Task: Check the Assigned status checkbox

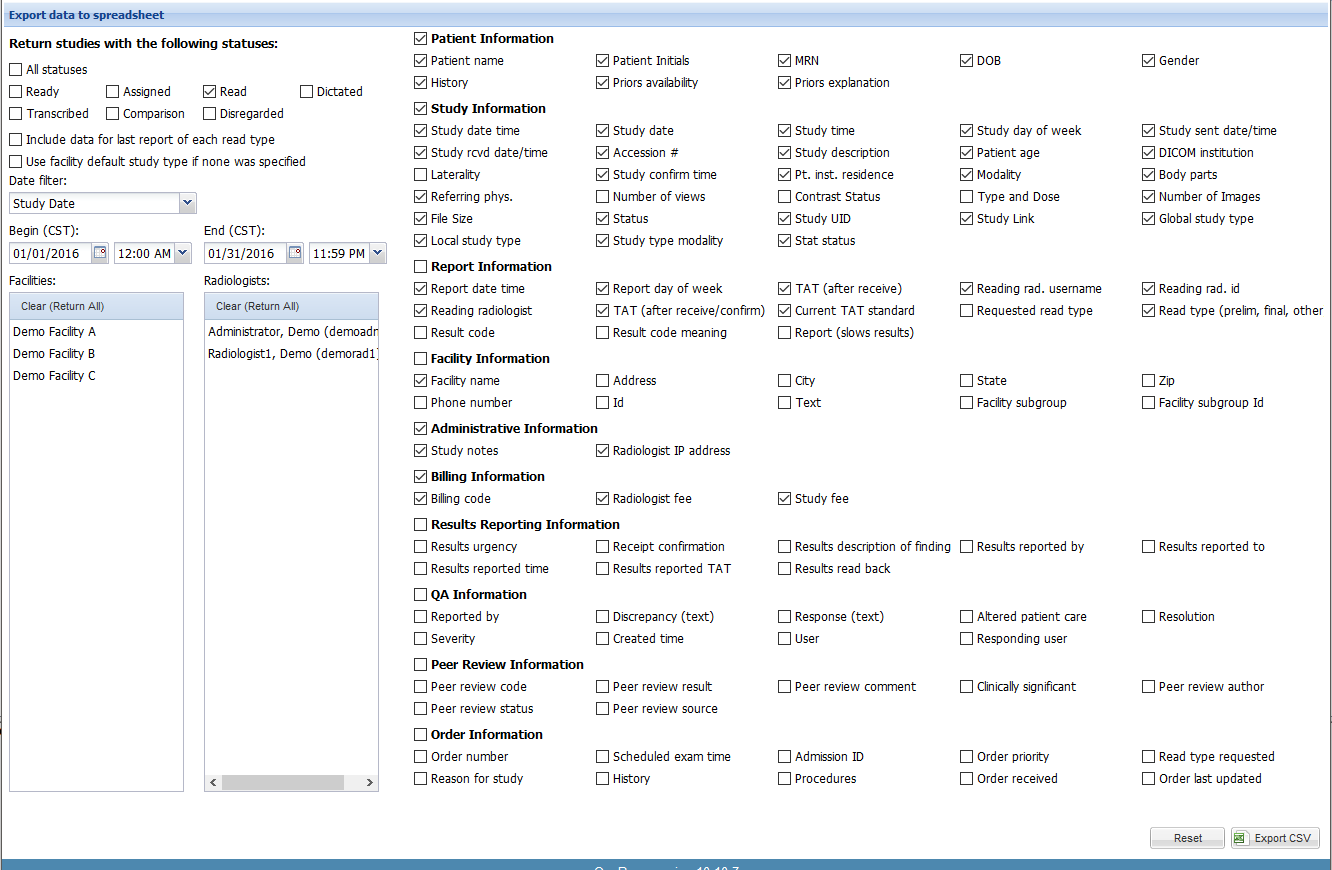Action: [112, 92]
